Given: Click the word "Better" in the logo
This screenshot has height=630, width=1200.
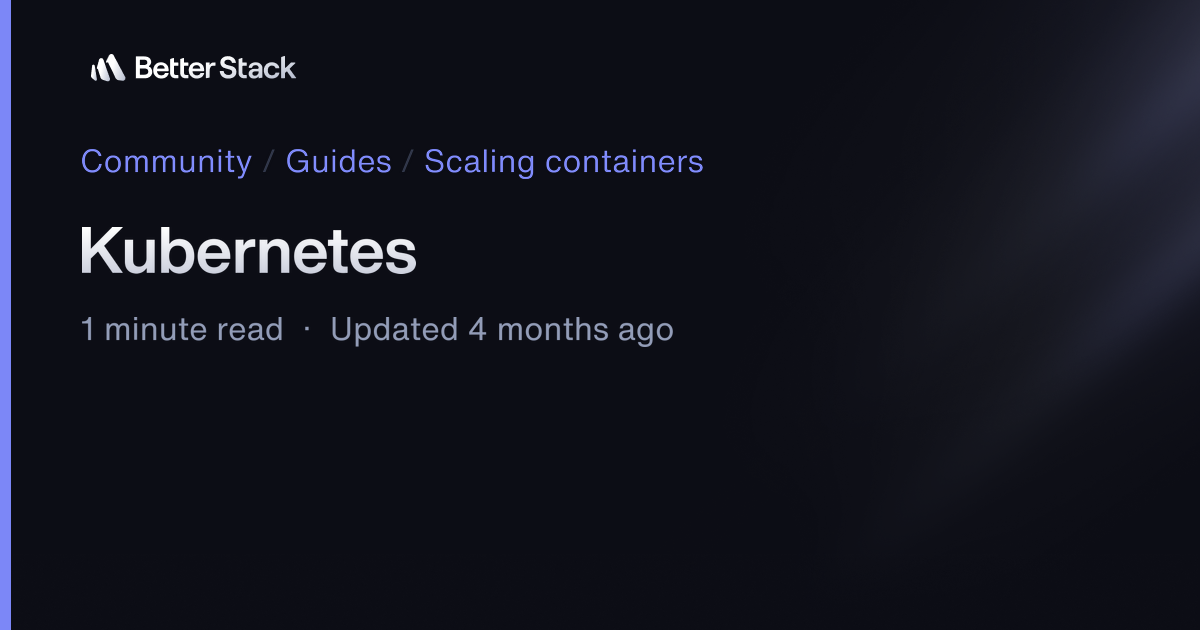Looking at the screenshot, I should [x=174, y=68].
